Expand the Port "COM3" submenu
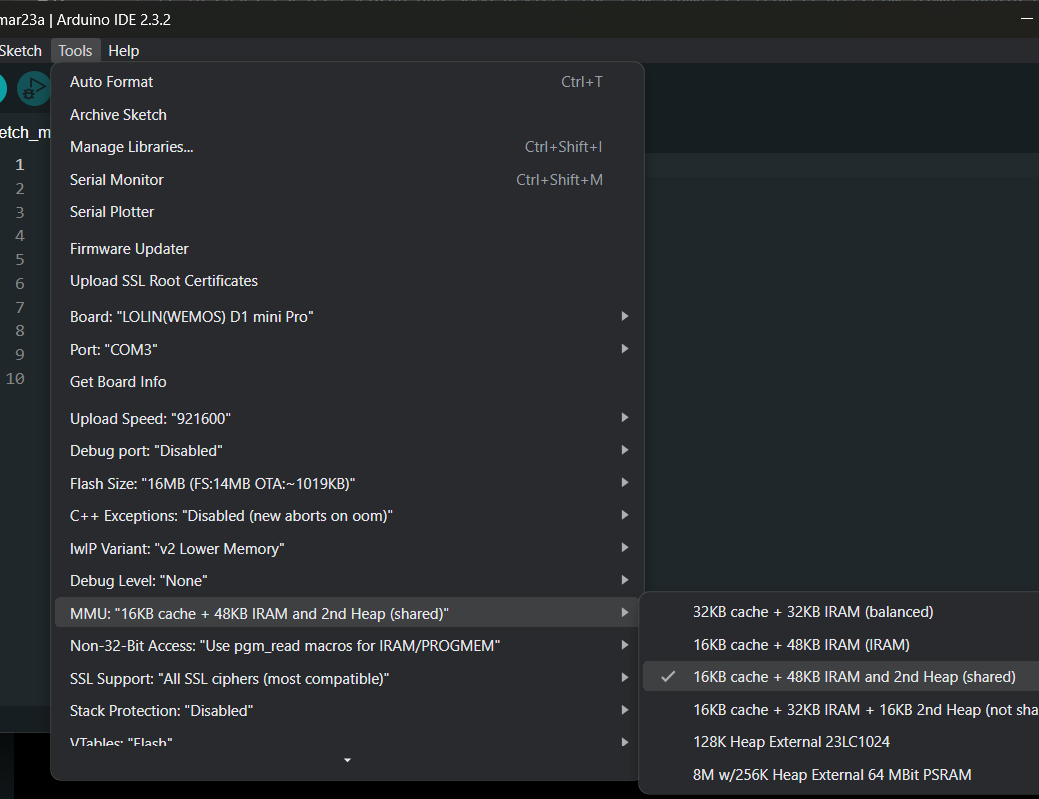The height and width of the screenshot is (799, 1039). (347, 350)
